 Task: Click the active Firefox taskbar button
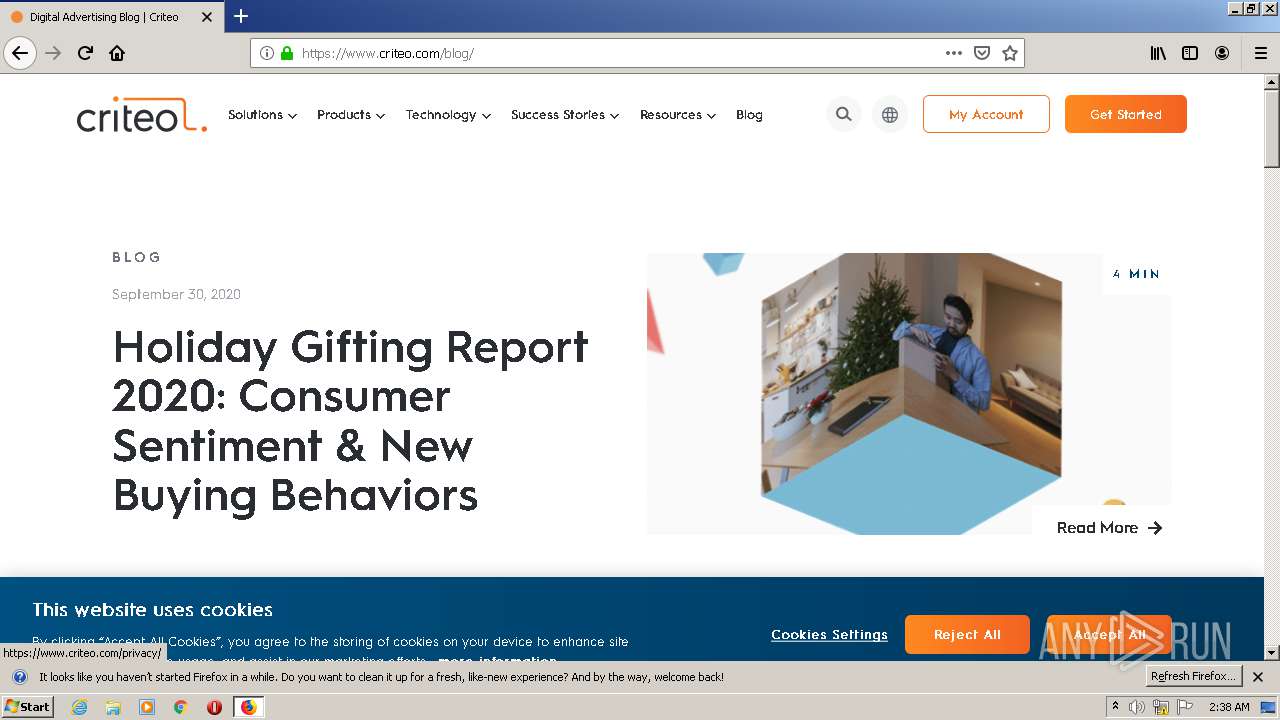click(248, 707)
